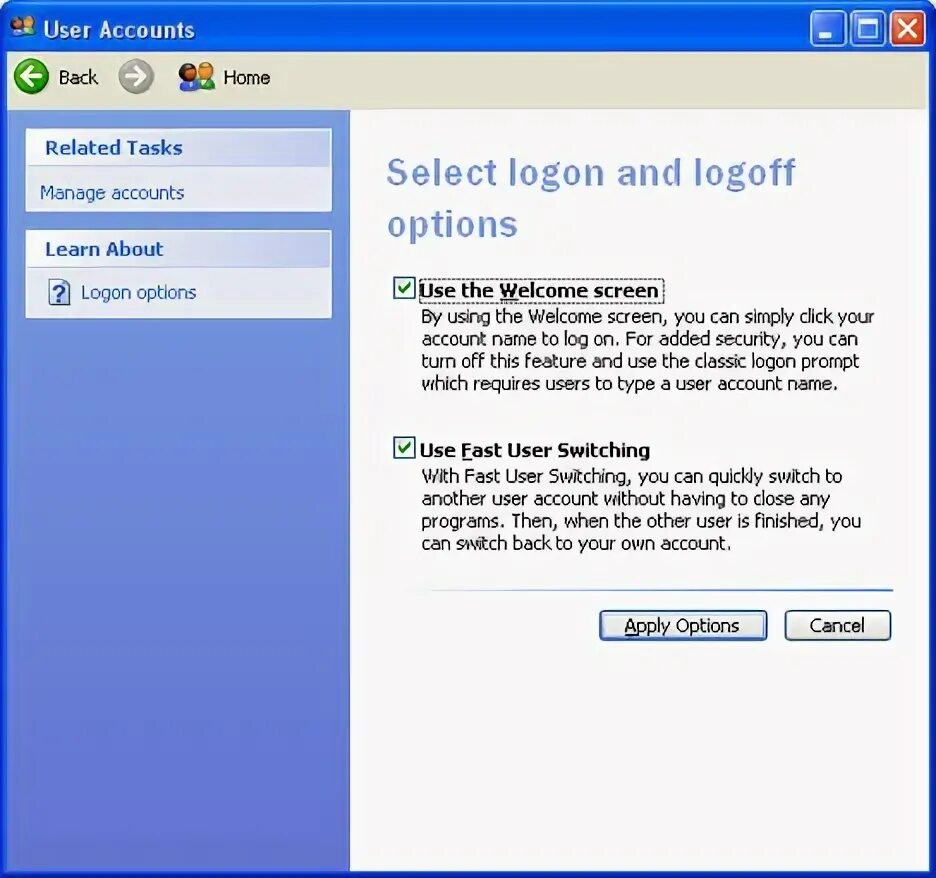Click the grayed-out Forward arrow
936x878 pixels.
coord(136,76)
